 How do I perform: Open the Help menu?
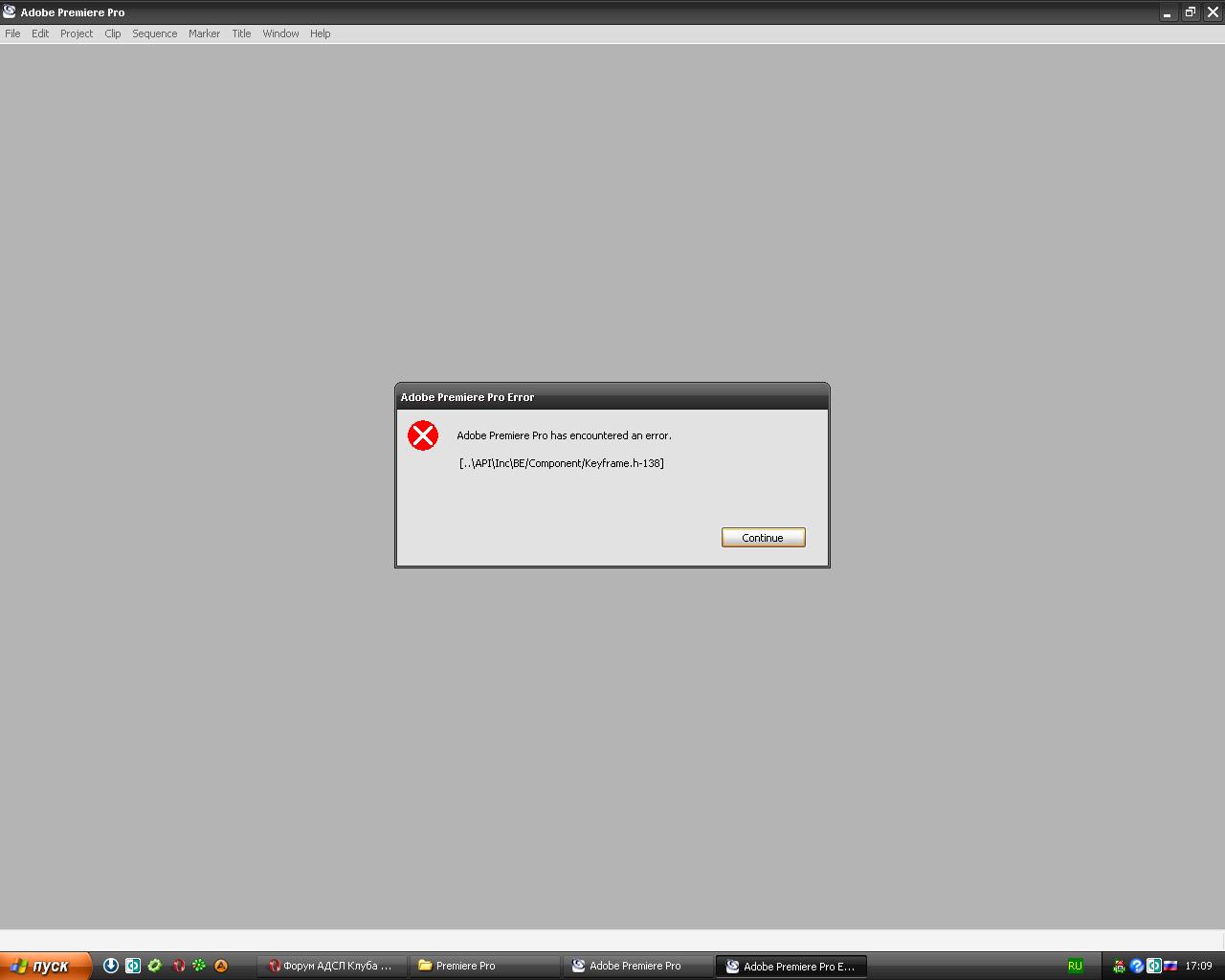coord(320,33)
